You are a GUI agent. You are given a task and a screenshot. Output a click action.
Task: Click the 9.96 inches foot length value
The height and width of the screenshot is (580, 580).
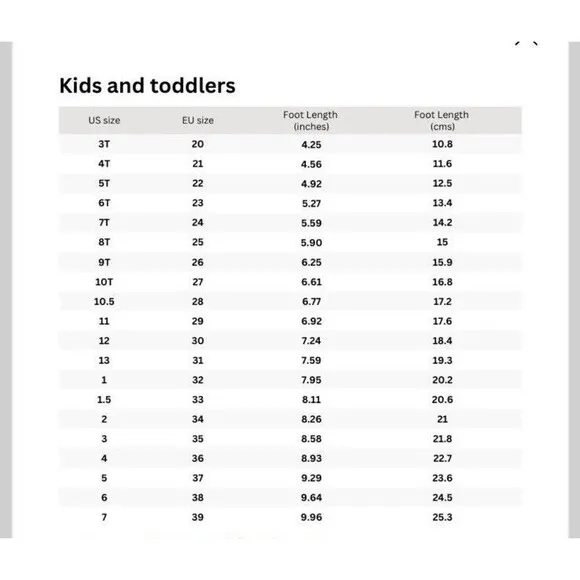click(x=311, y=517)
